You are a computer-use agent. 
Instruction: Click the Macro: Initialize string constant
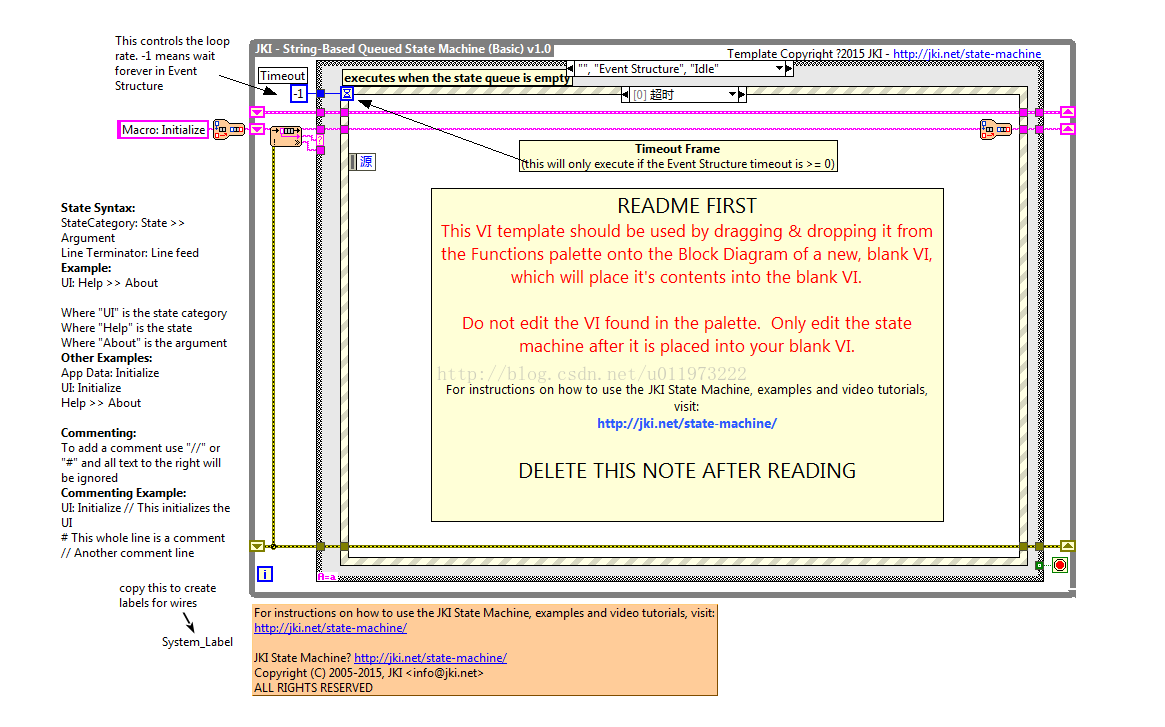[163, 130]
